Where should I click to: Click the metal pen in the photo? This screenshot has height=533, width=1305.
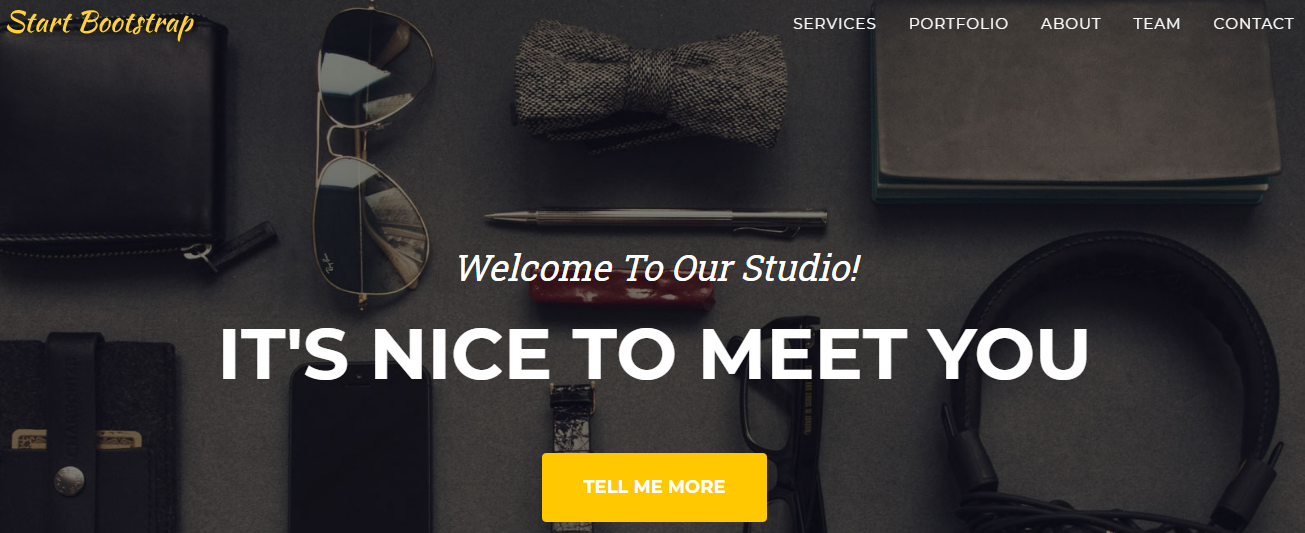[x=657, y=217]
